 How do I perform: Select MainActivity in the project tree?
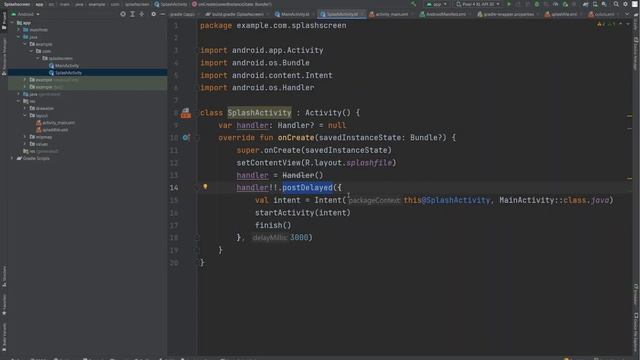[x=67, y=66]
